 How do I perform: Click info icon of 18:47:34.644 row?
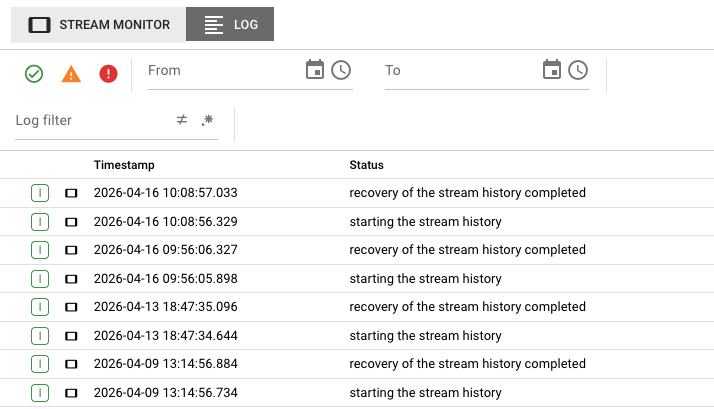point(40,336)
